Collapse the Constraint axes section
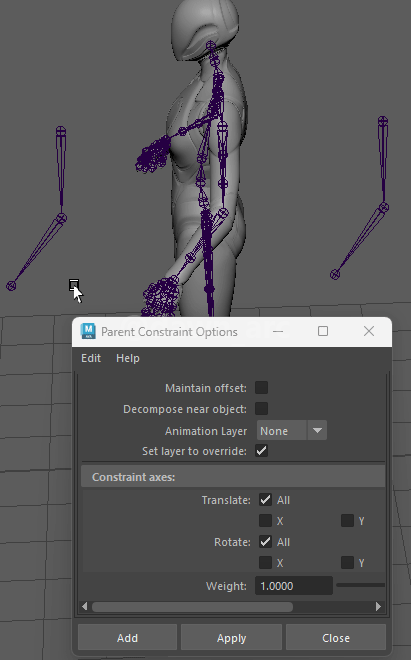The width and height of the screenshot is (411, 660). 233,477
